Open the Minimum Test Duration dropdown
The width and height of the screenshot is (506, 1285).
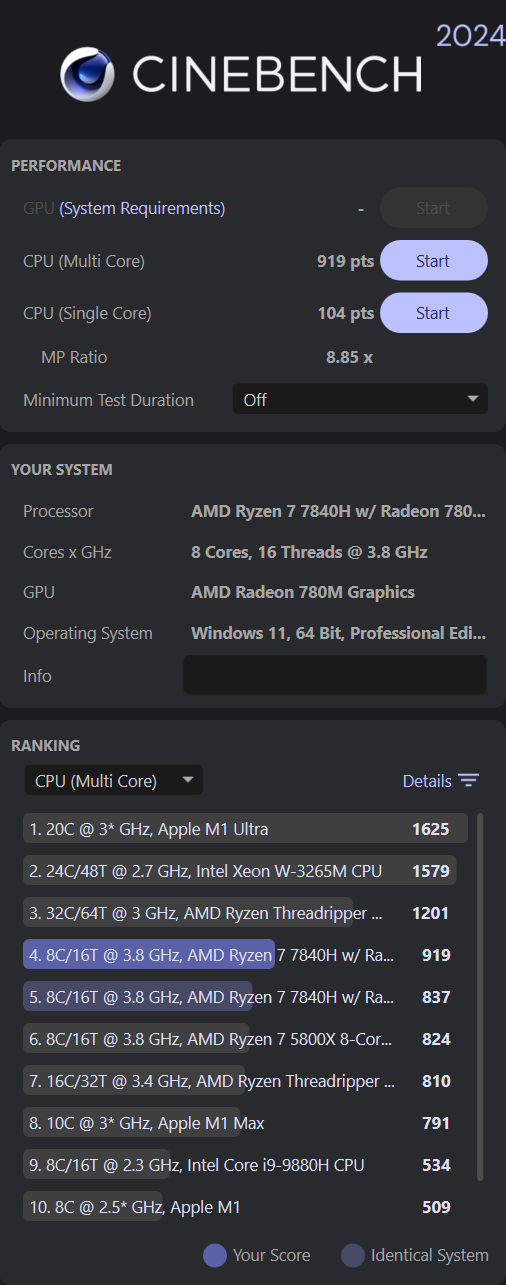[x=360, y=399]
